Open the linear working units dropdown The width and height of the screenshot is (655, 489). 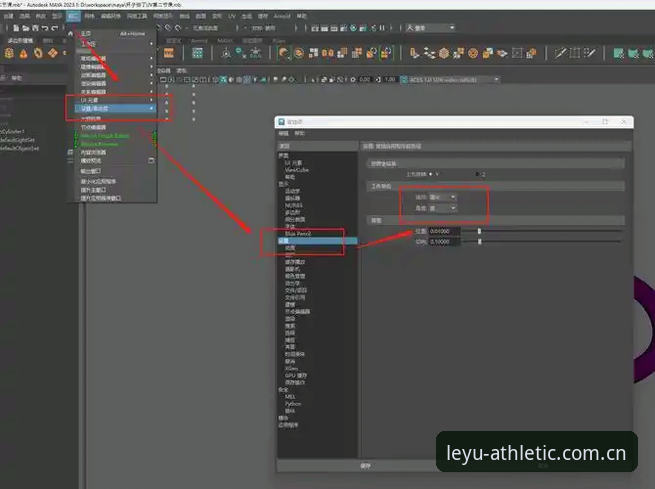pos(443,197)
